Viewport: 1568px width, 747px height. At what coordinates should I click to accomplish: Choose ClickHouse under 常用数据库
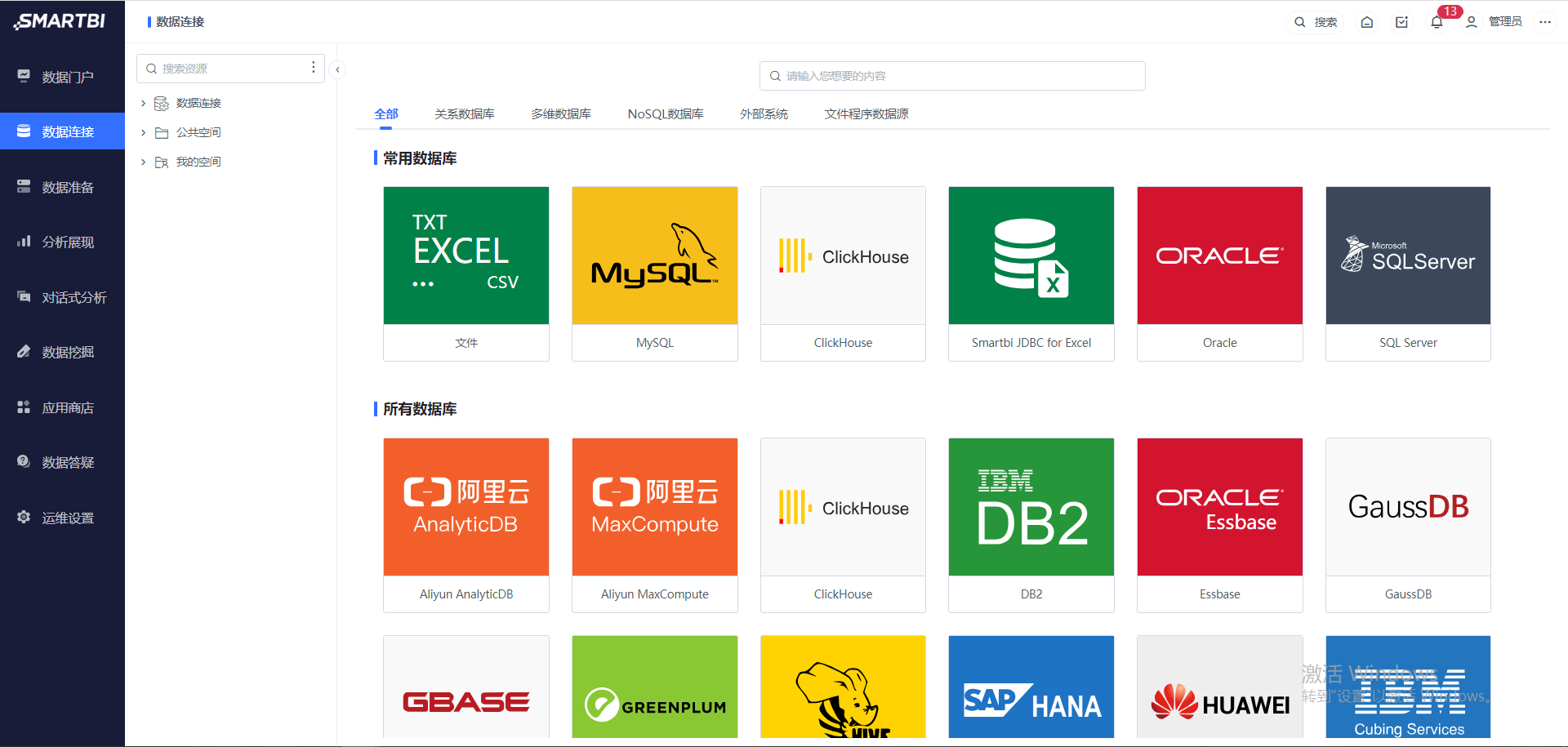(843, 273)
